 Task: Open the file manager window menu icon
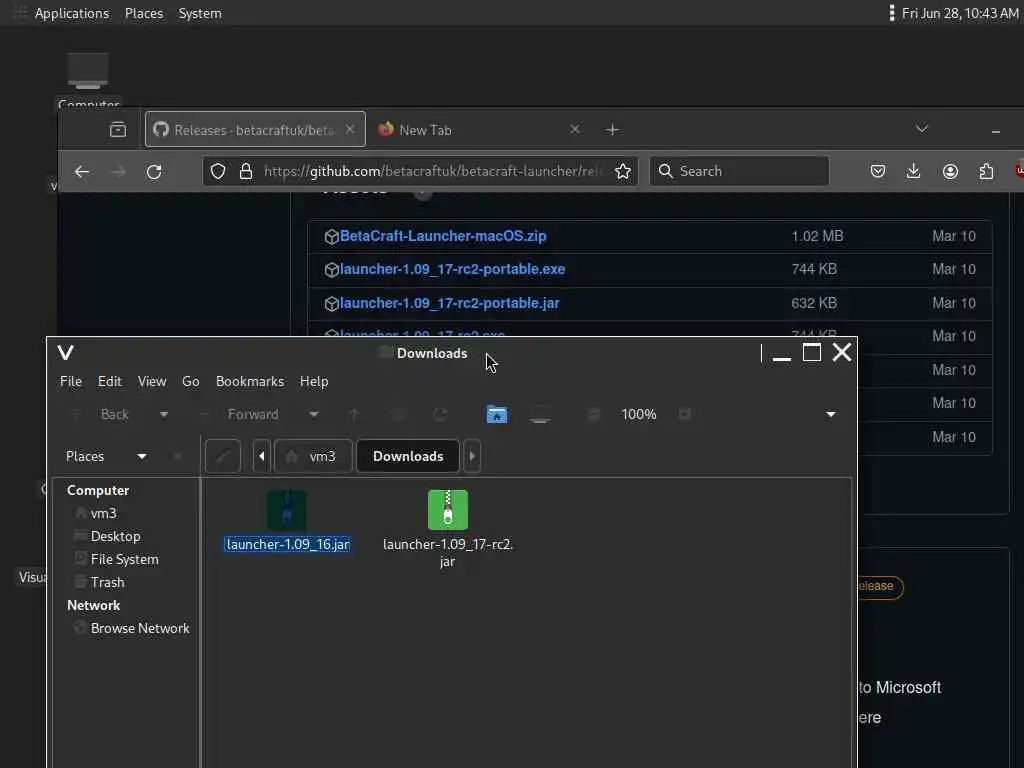click(x=66, y=353)
